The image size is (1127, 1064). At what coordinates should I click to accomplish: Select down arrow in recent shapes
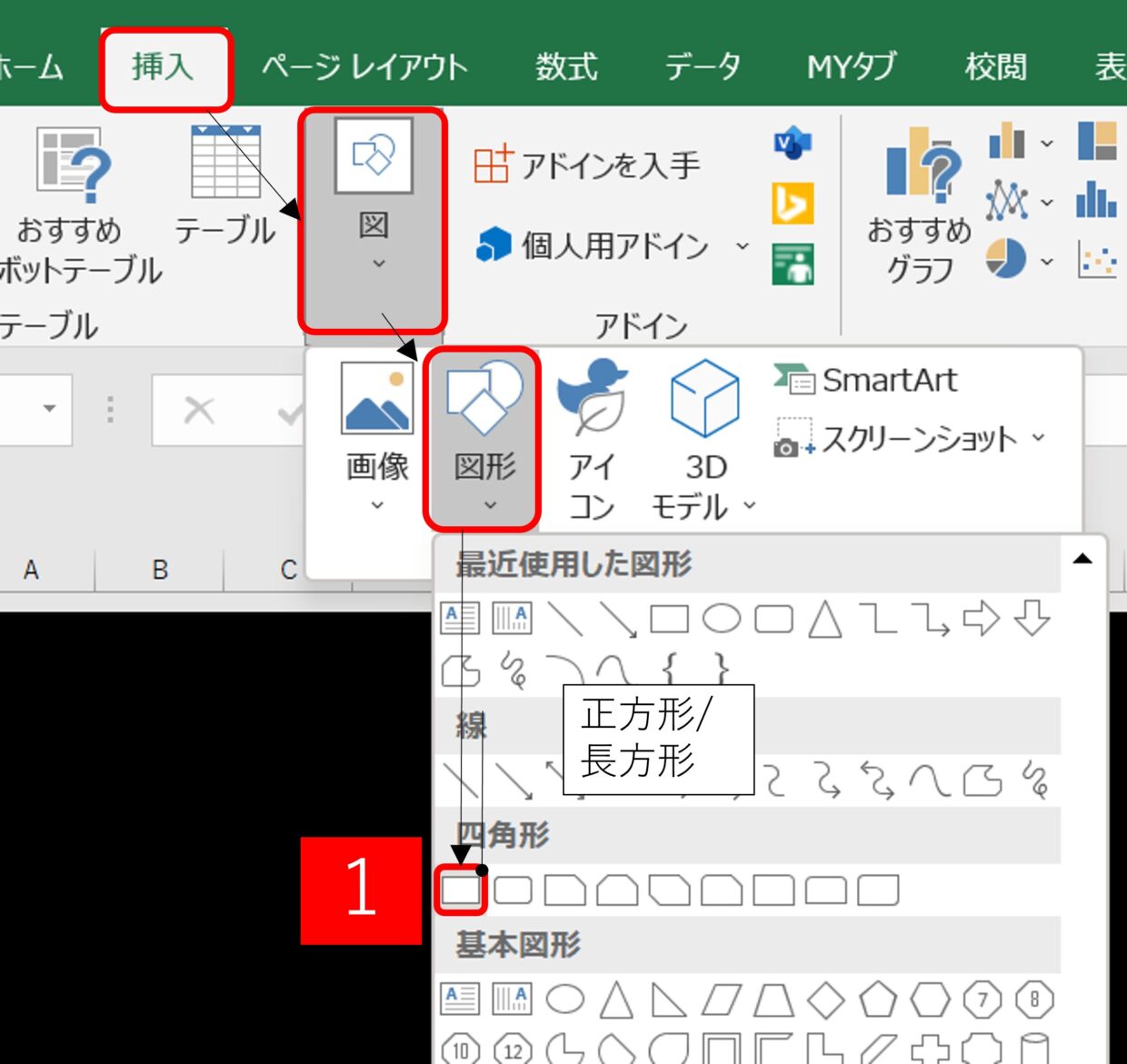pos(1032,619)
